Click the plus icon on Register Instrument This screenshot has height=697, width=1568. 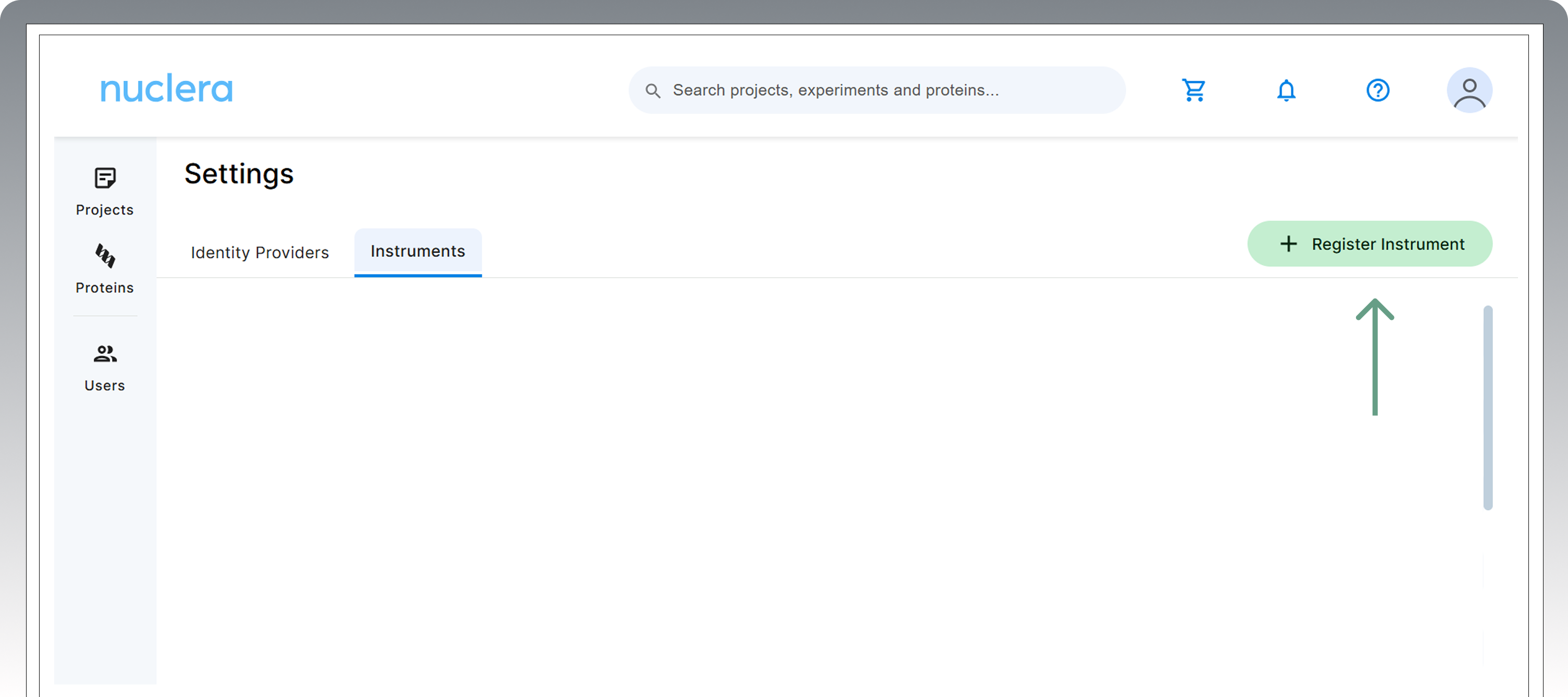tap(1288, 244)
